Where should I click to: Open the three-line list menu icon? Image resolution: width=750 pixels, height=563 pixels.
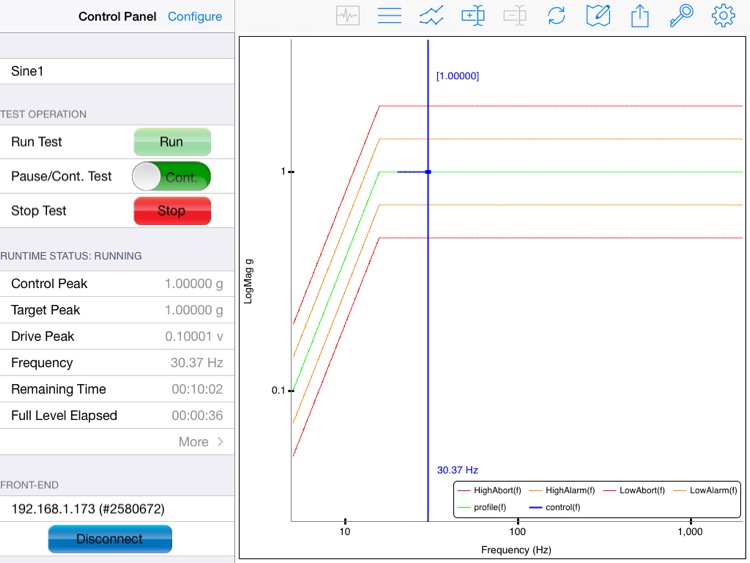tap(389, 16)
